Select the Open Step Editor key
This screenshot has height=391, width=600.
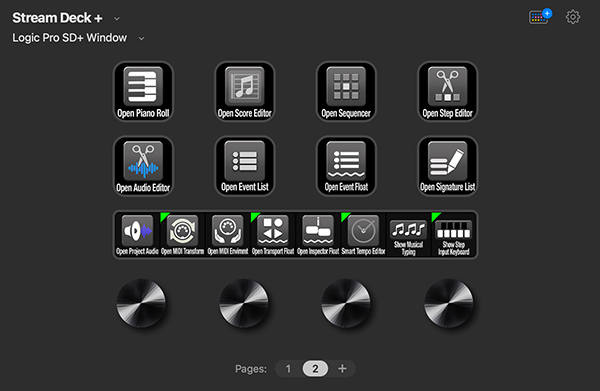point(447,92)
